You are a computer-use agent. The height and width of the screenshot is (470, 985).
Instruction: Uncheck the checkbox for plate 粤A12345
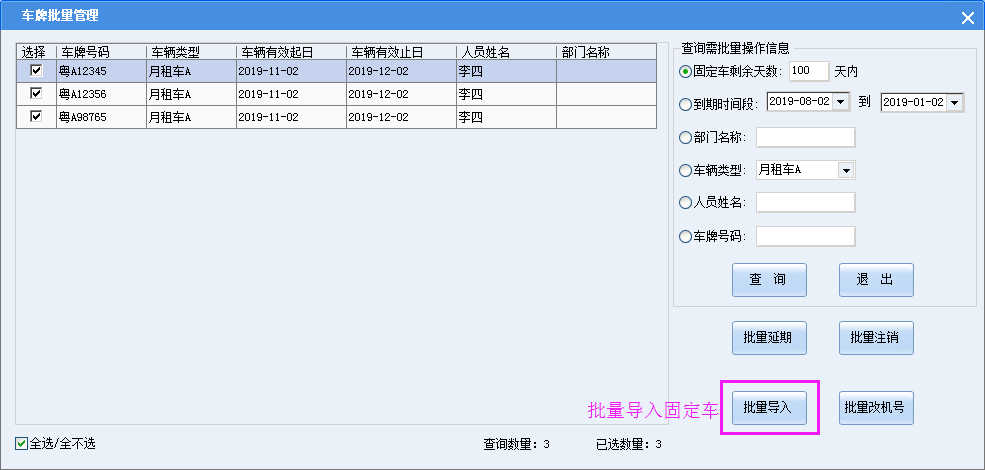(36, 70)
